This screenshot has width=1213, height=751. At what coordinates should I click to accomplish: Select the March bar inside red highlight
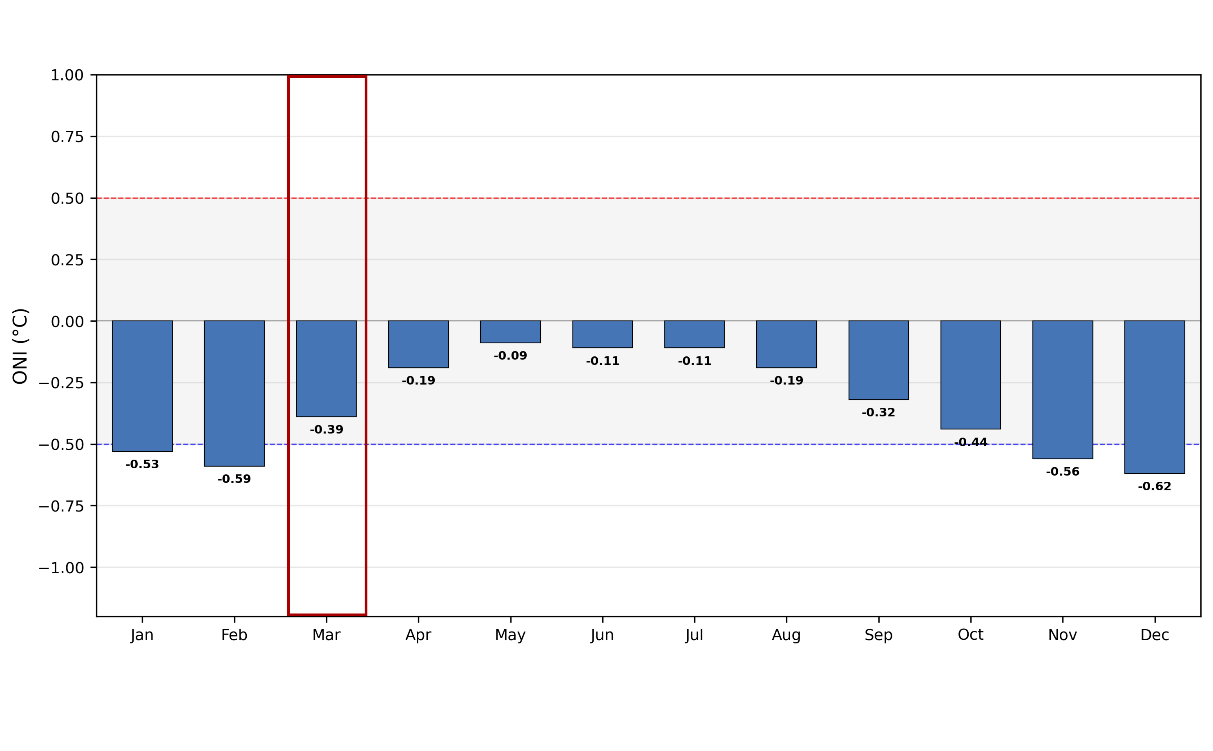click(x=326, y=369)
